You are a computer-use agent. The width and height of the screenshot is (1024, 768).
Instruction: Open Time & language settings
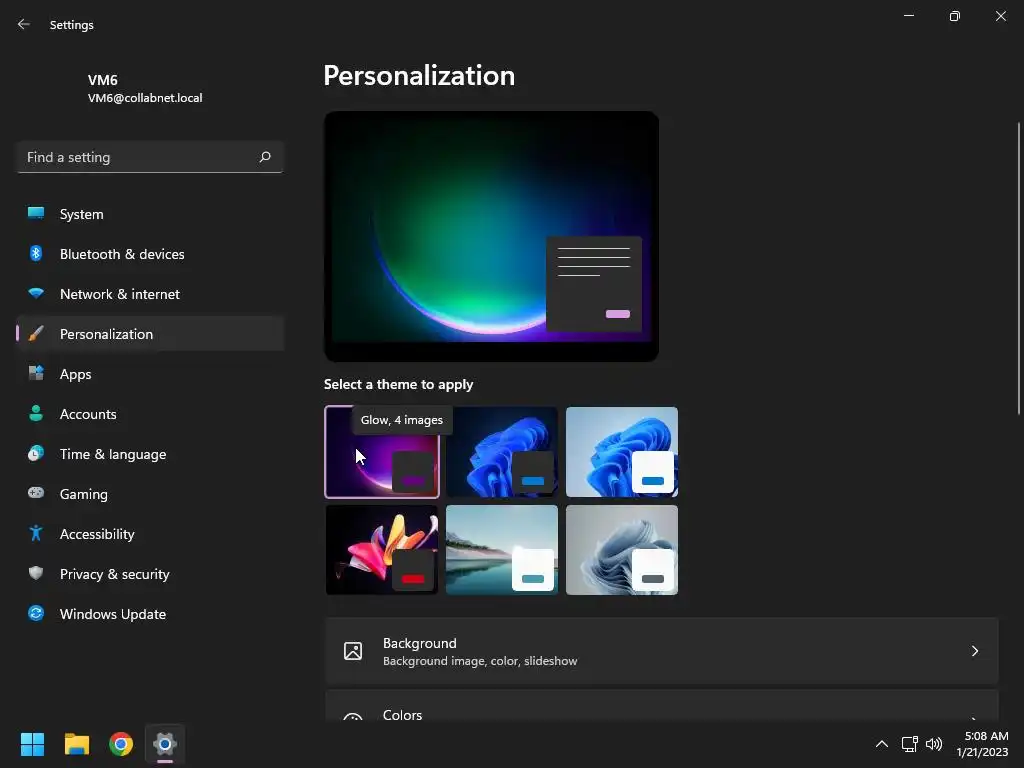pos(150,454)
